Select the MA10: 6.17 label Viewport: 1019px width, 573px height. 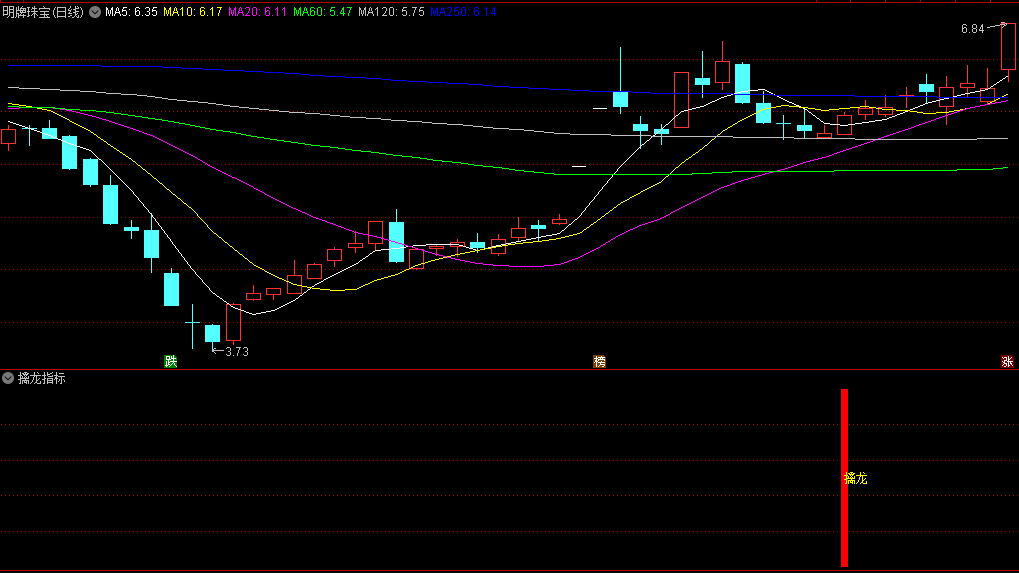[x=192, y=12]
